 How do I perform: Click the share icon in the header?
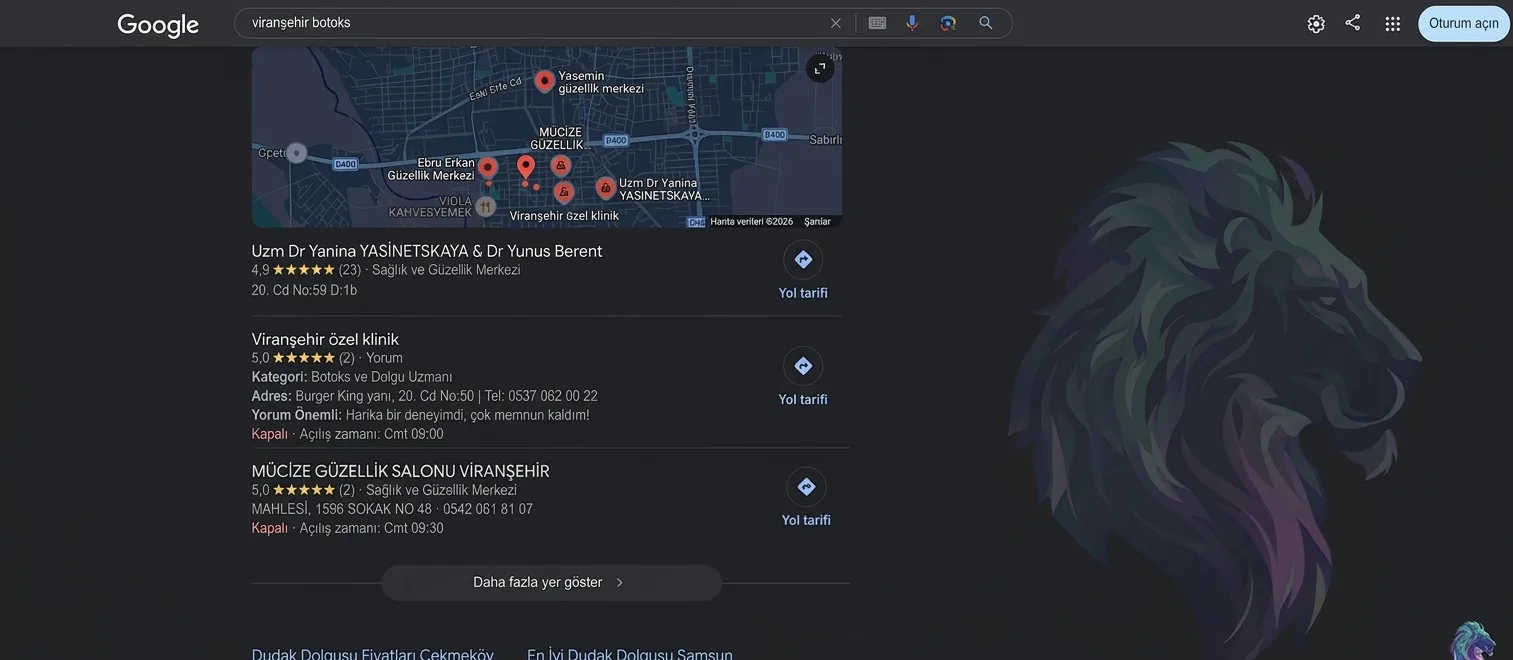coord(1353,23)
